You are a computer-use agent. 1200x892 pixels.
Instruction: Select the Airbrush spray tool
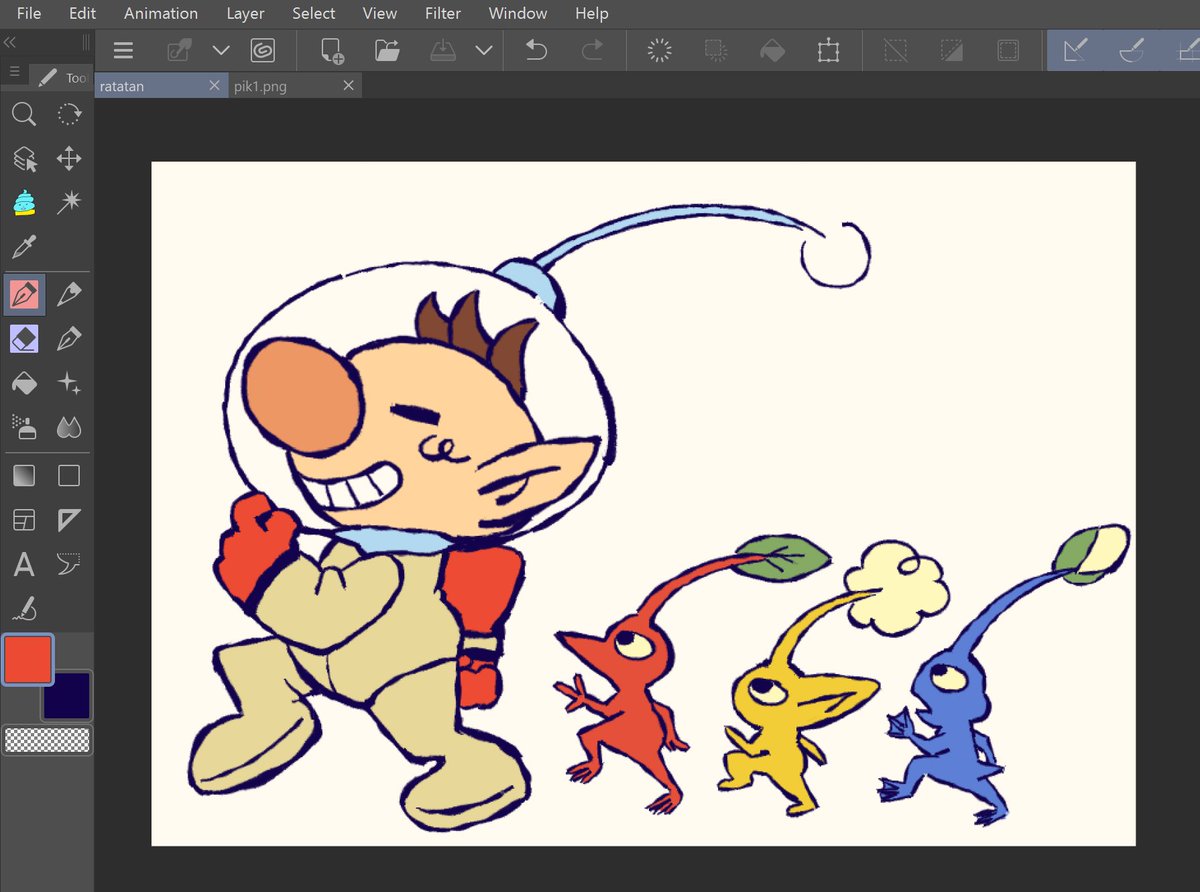(x=24, y=427)
